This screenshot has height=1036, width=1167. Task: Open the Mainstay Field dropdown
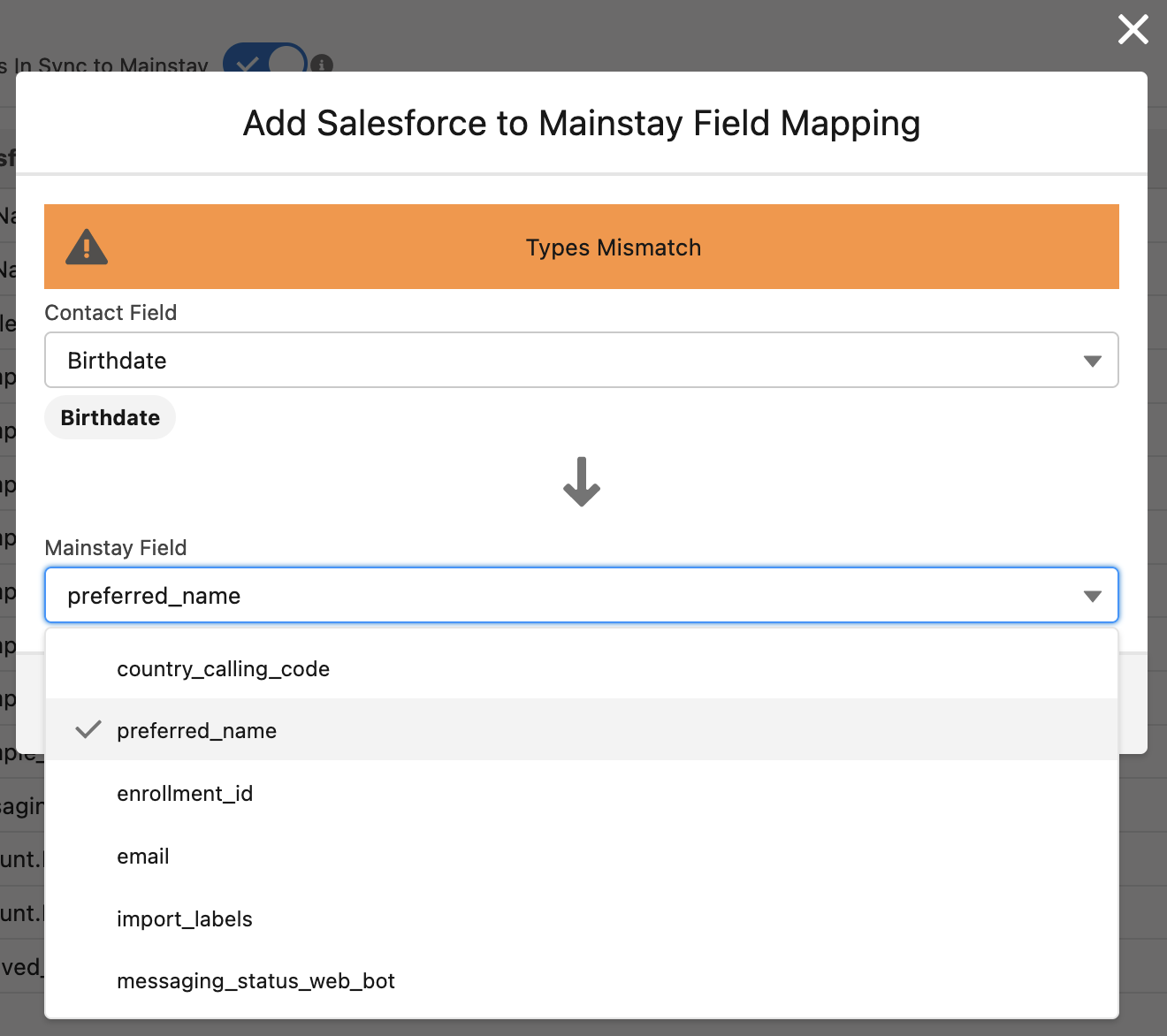582,595
